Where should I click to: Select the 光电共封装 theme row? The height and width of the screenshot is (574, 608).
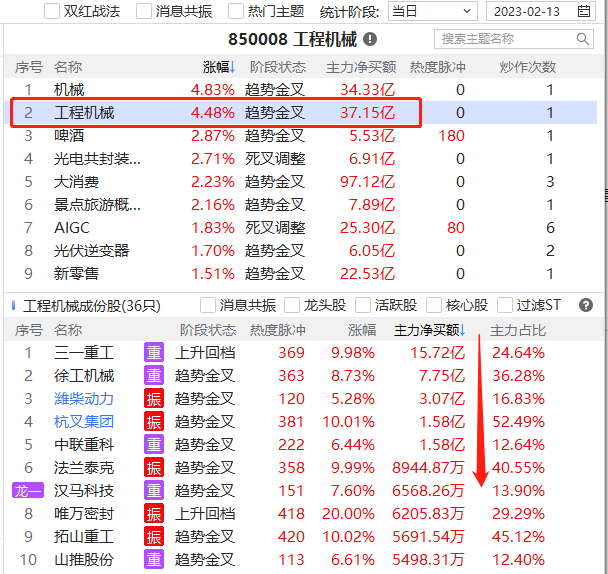pyautogui.click(x=301, y=159)
